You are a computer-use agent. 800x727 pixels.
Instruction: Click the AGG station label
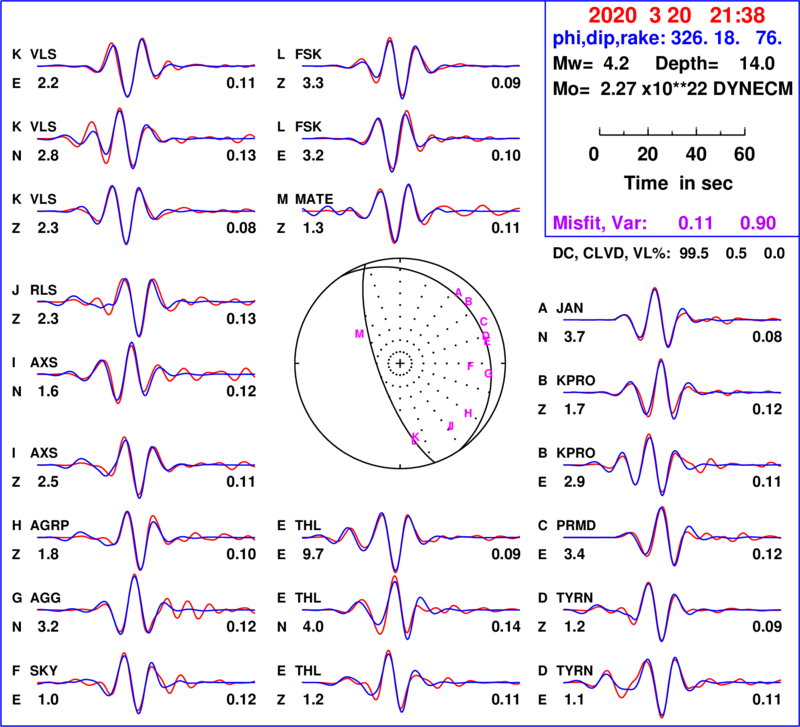[45, 597]
